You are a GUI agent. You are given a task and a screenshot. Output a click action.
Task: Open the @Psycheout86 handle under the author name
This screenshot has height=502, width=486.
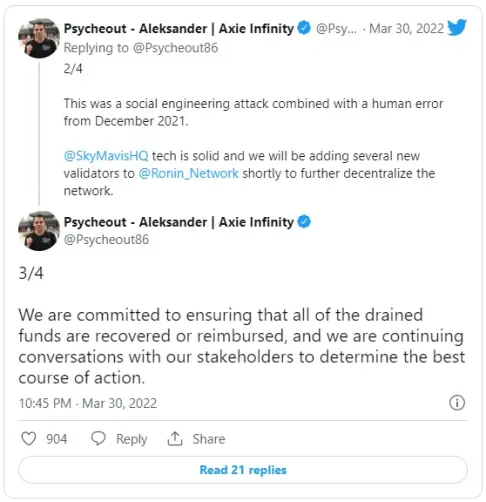(106, 240)
